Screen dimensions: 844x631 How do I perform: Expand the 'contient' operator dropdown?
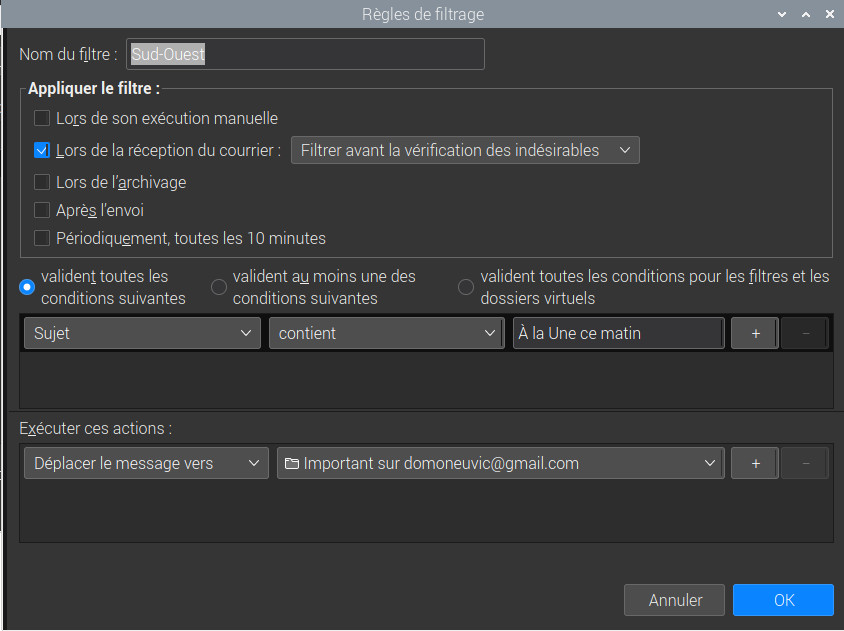pyautogui.click(x=387, y=333)
